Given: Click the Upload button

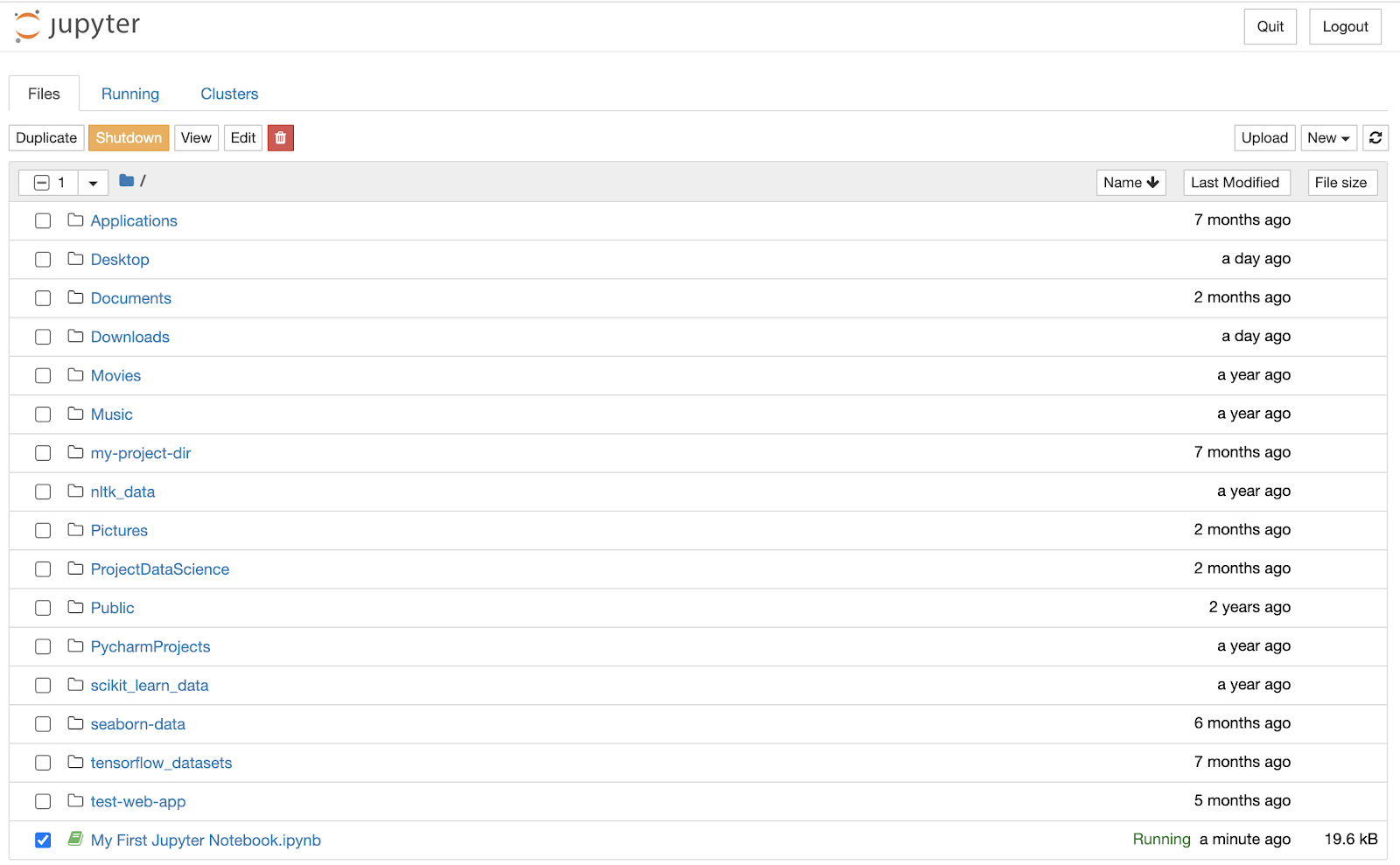Looking at the screenshot, I should (x=1264, y=138).
